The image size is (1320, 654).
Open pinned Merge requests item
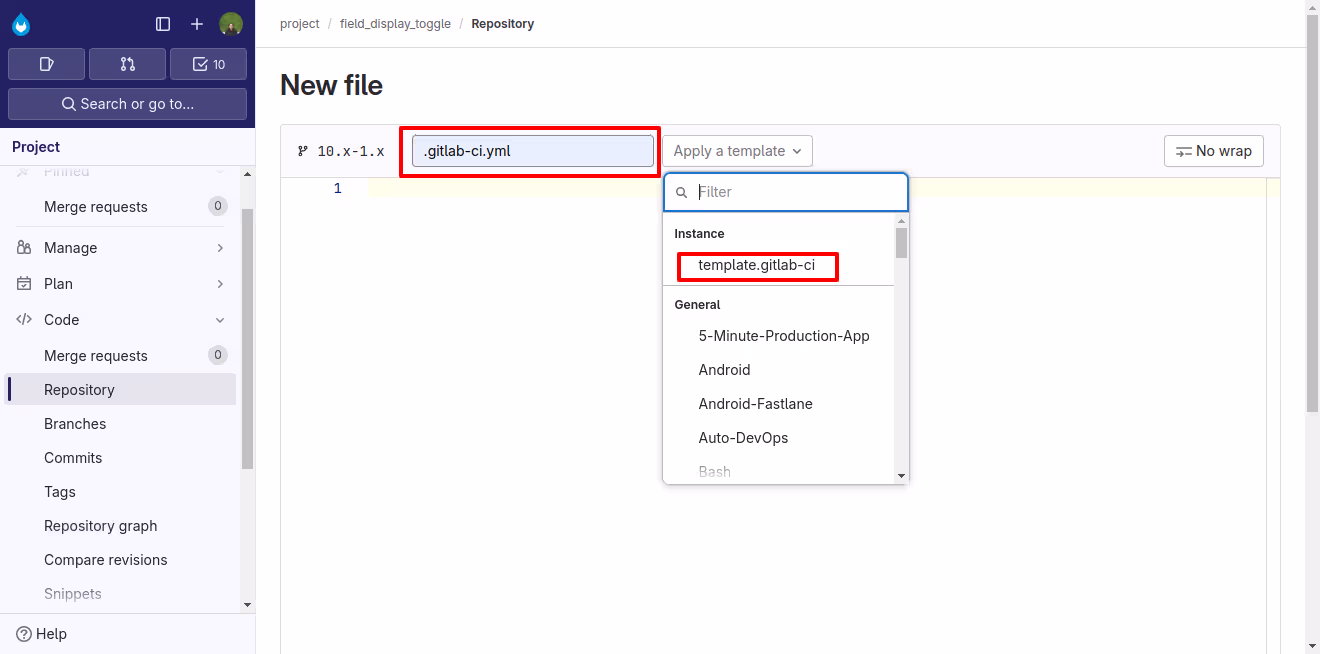click(x=120, y=207)
